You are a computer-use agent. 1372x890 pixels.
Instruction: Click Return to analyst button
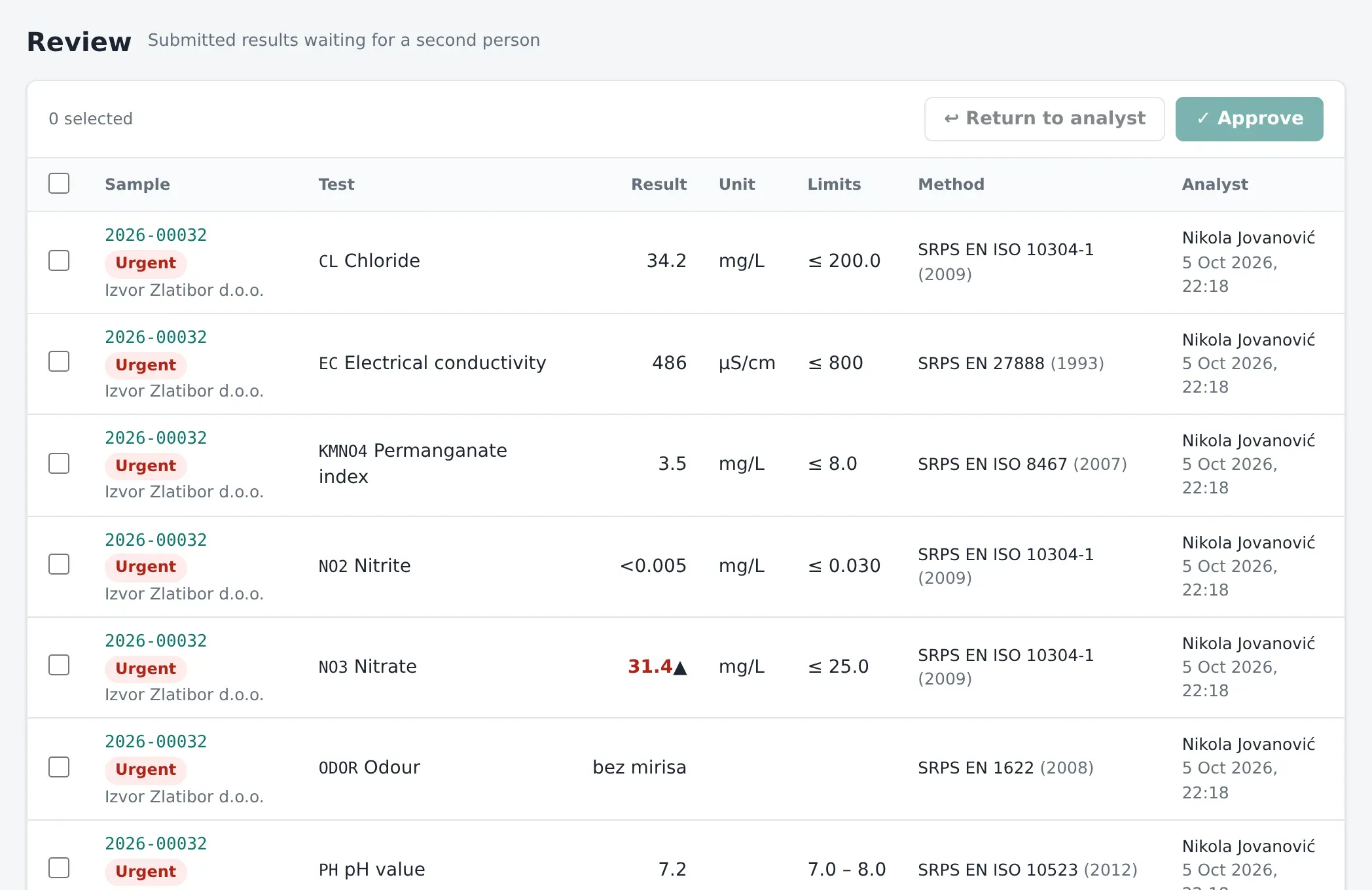point(1044,118)
